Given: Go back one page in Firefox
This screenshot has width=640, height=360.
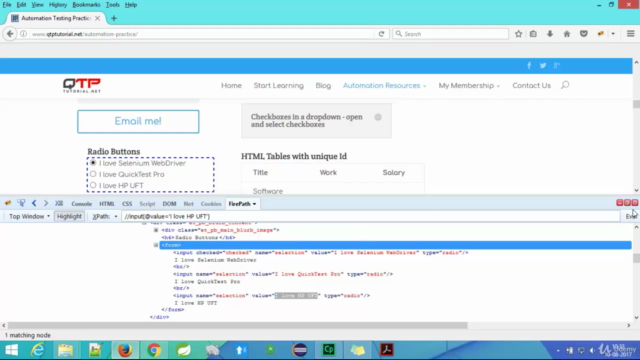Looking at the screenshot, I should point(10,34).
